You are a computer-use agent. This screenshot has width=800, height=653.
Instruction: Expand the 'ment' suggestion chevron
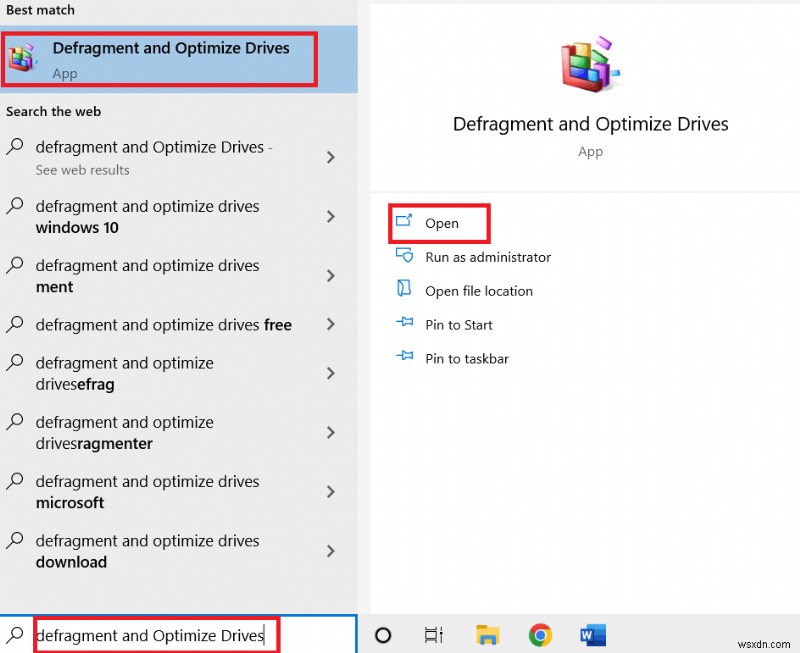[331, 275]
